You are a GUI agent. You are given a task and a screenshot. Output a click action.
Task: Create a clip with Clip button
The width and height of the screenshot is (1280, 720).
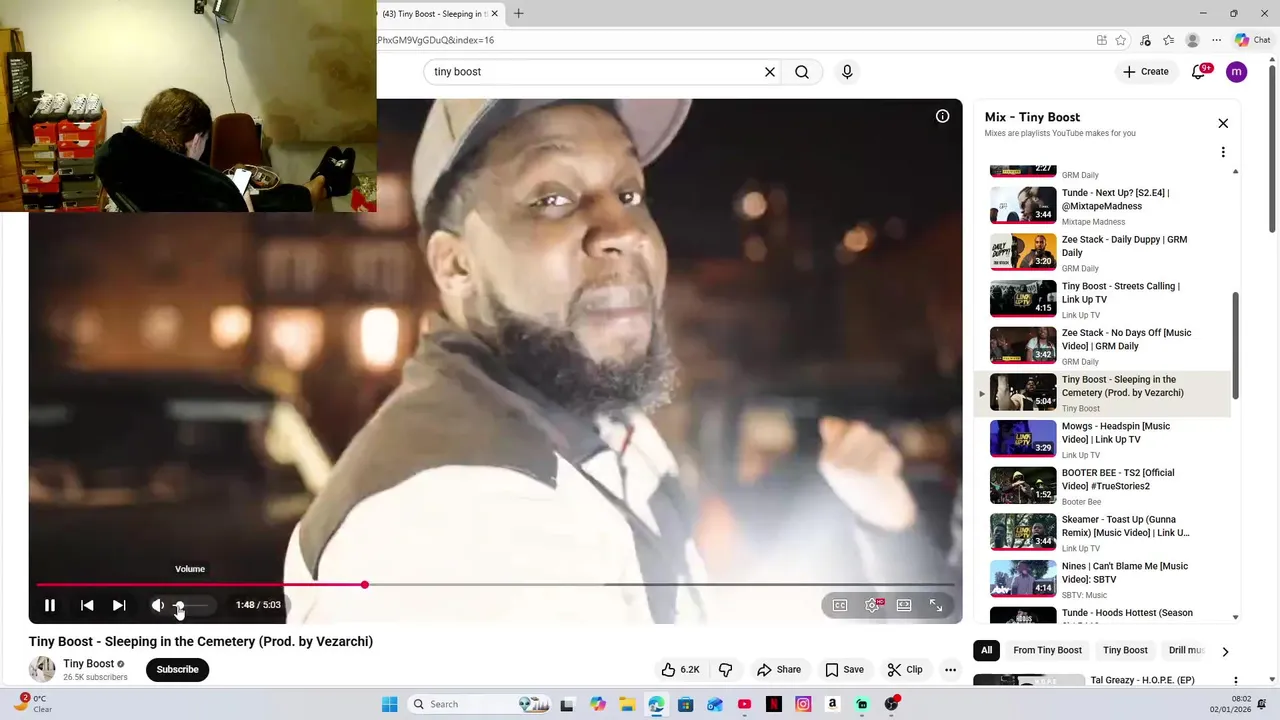tap(905, 670)
